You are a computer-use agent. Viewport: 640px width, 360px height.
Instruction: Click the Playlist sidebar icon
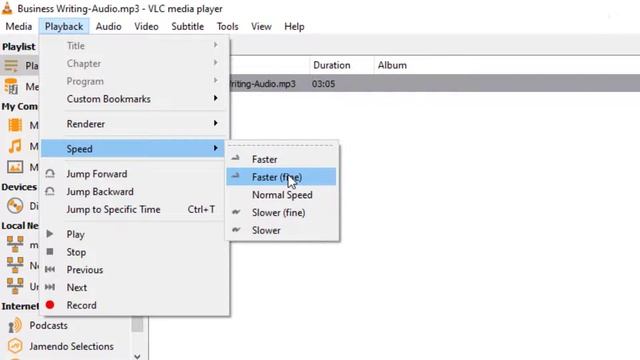pyautogui.click(x=11, y=65)
